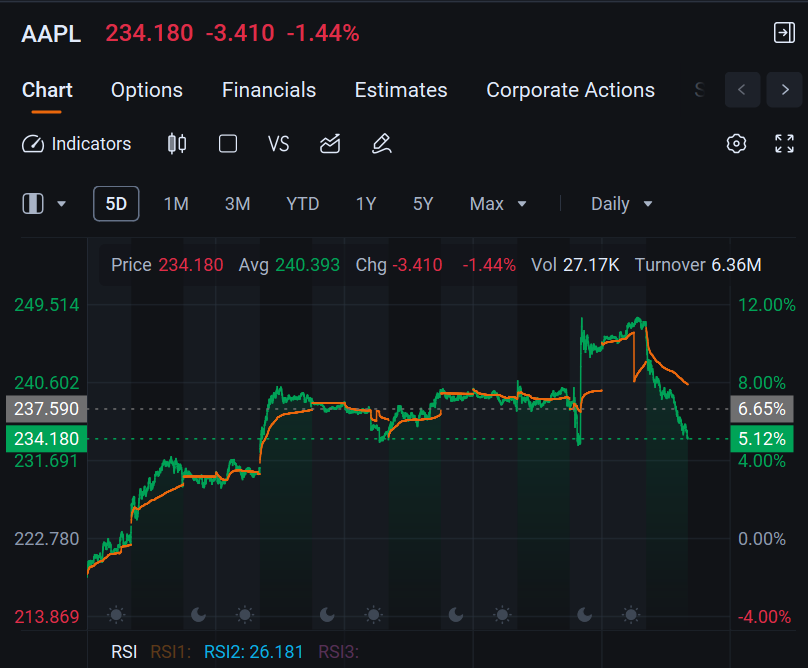This screenshot has width=808, height=668.
Task: Select the YTD time range
Action: click(302, 204)
